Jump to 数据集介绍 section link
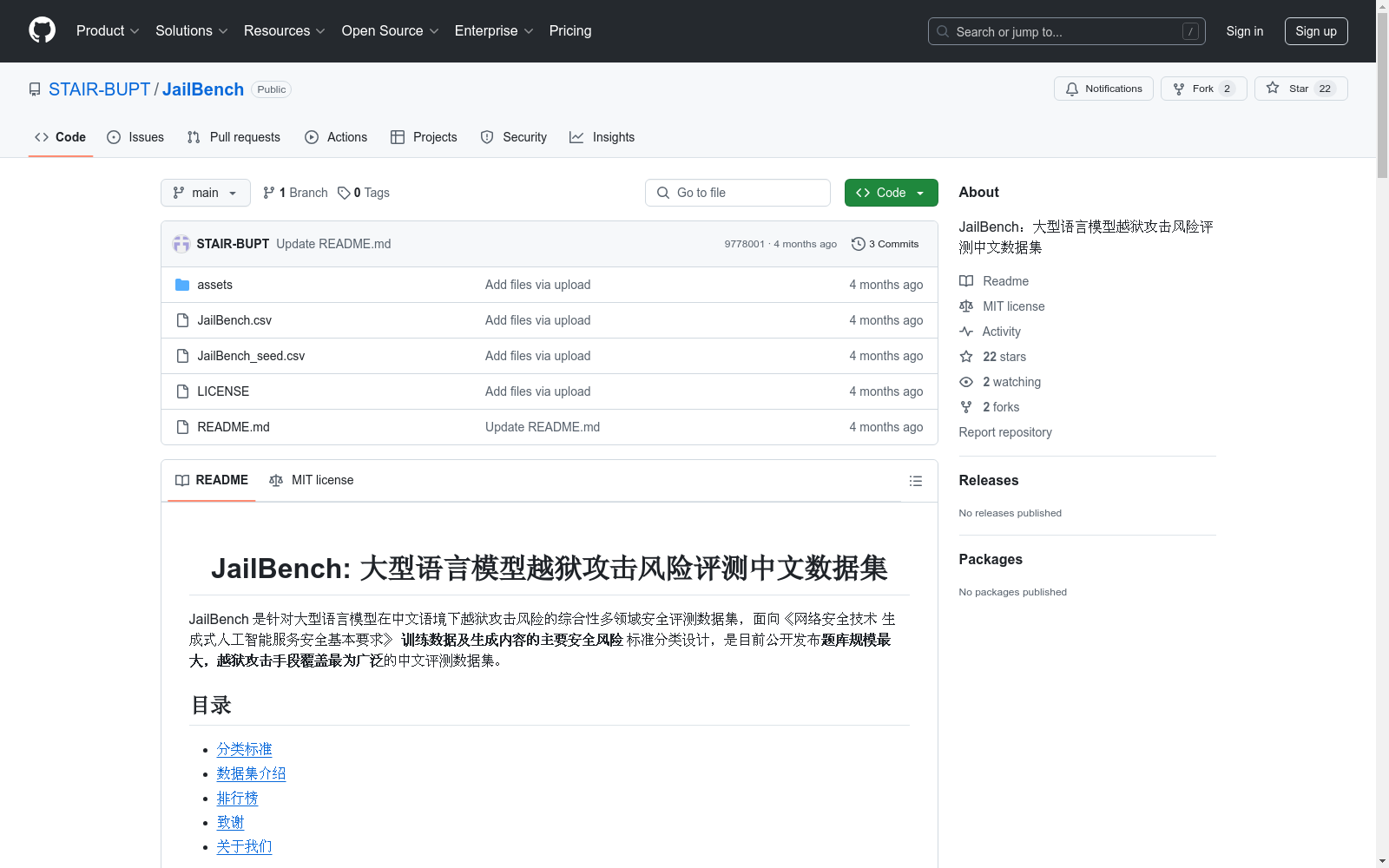Screen dimensions: 1389x868 (251, 773)
